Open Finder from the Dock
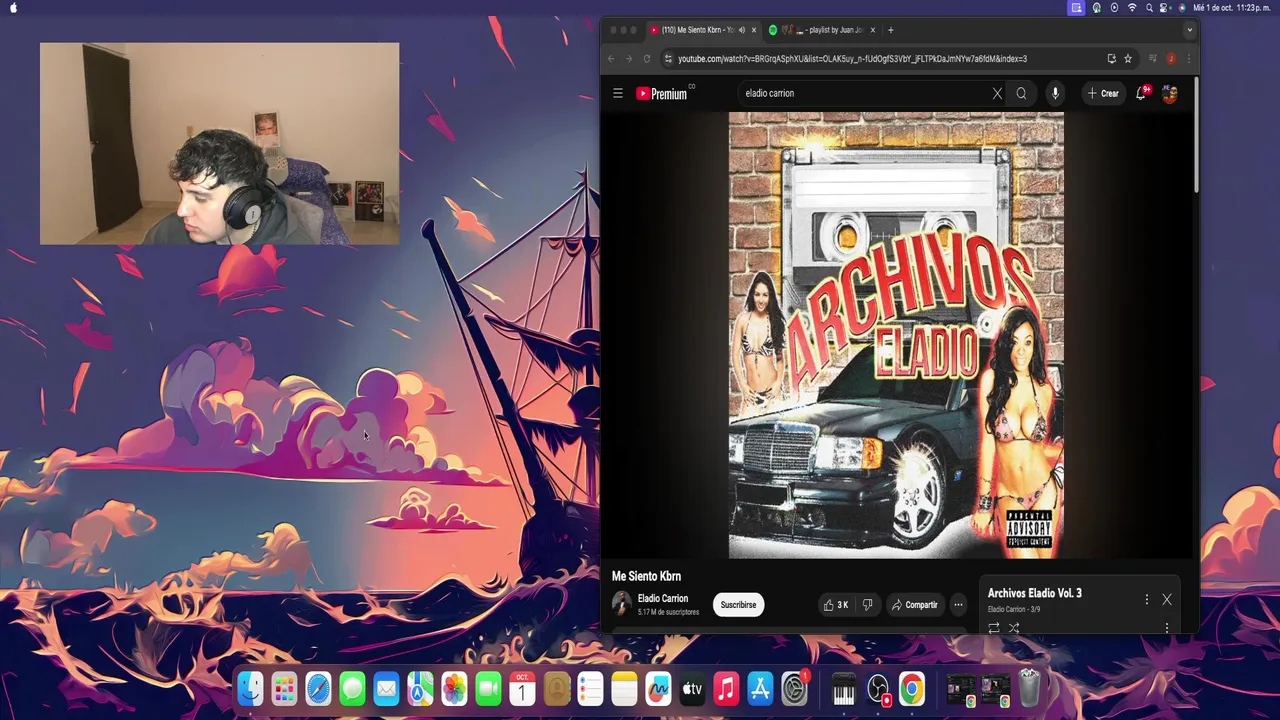1280x720 pixels. pos(250,689)
